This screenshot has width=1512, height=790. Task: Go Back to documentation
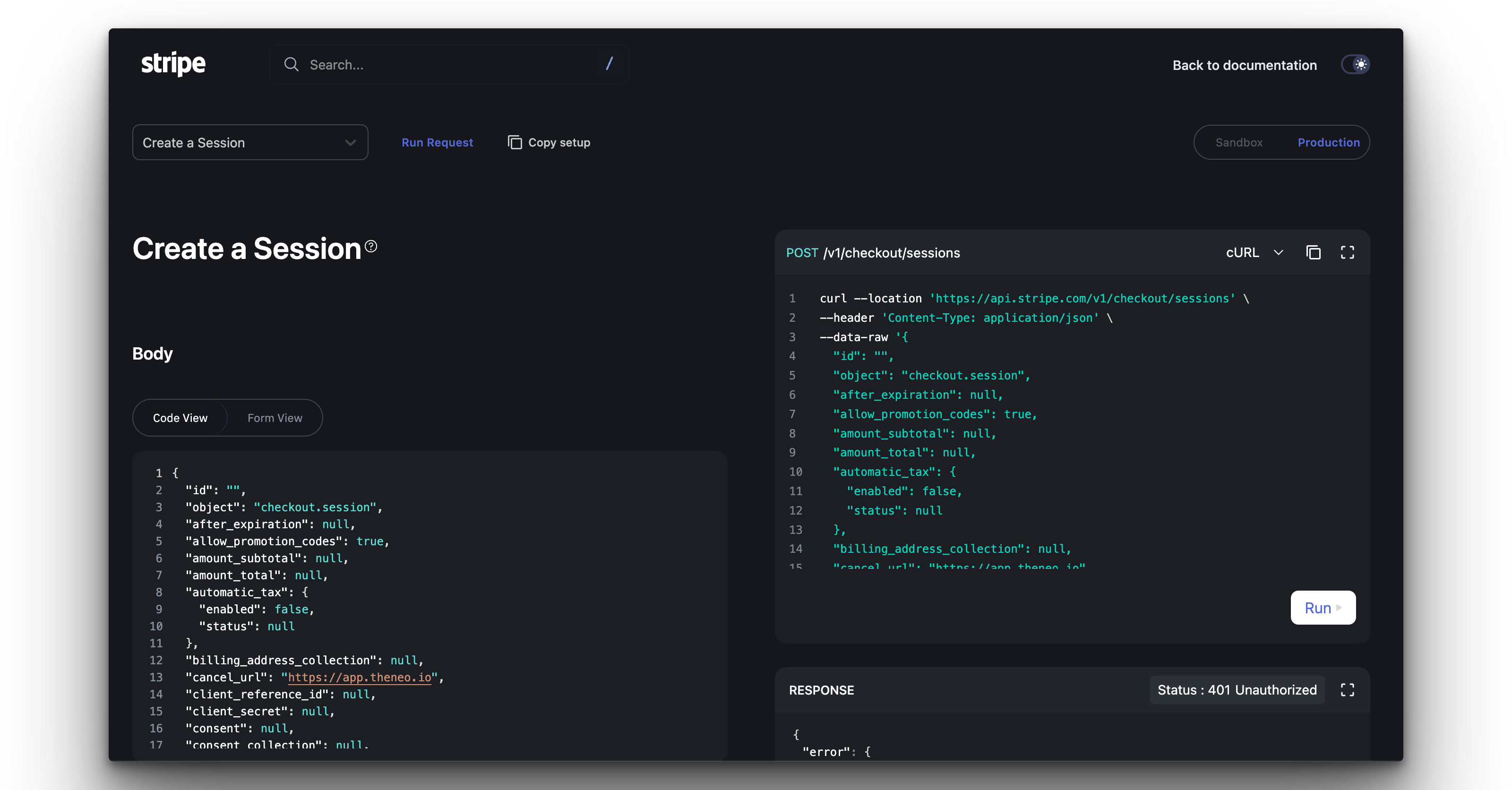[x=1245, y=65]
